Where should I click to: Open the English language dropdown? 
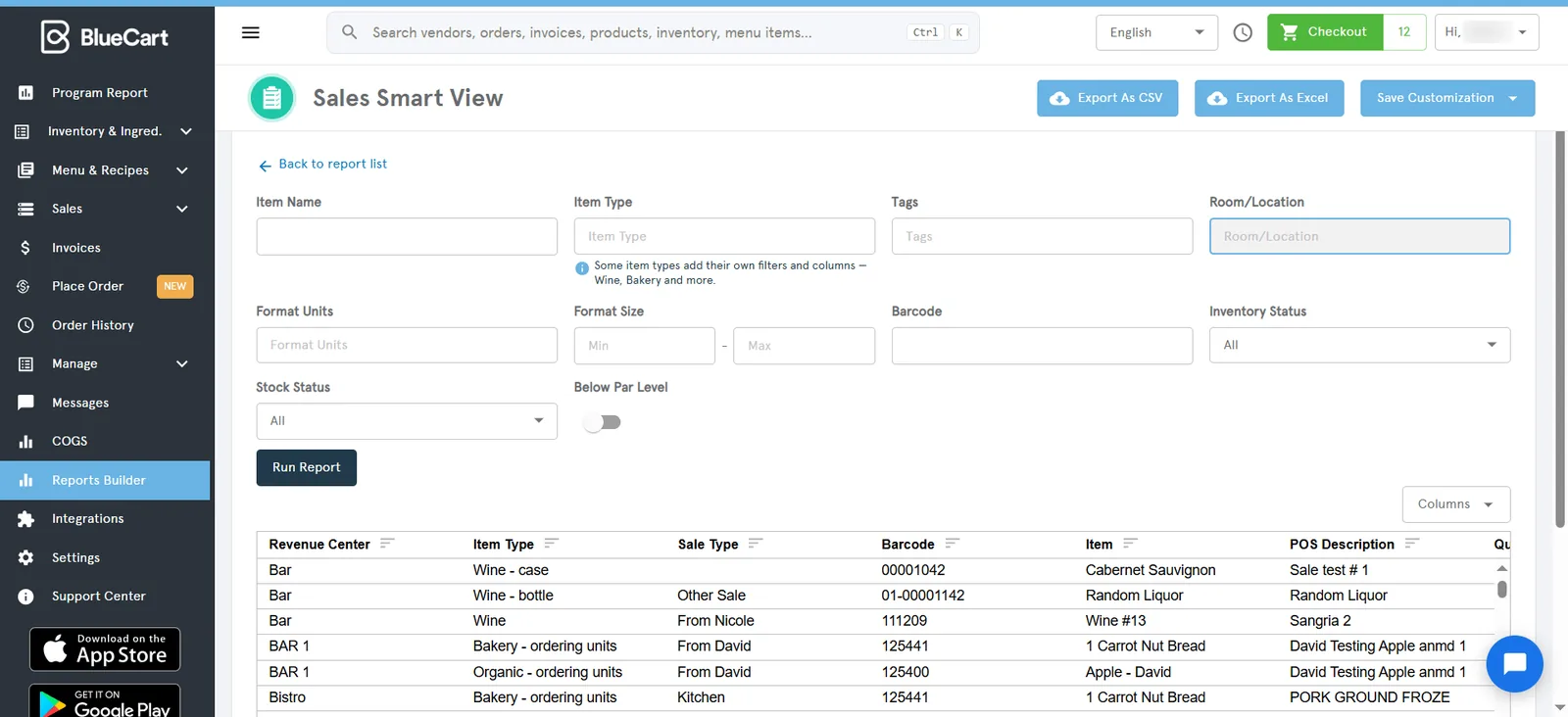pos(1156,32)
